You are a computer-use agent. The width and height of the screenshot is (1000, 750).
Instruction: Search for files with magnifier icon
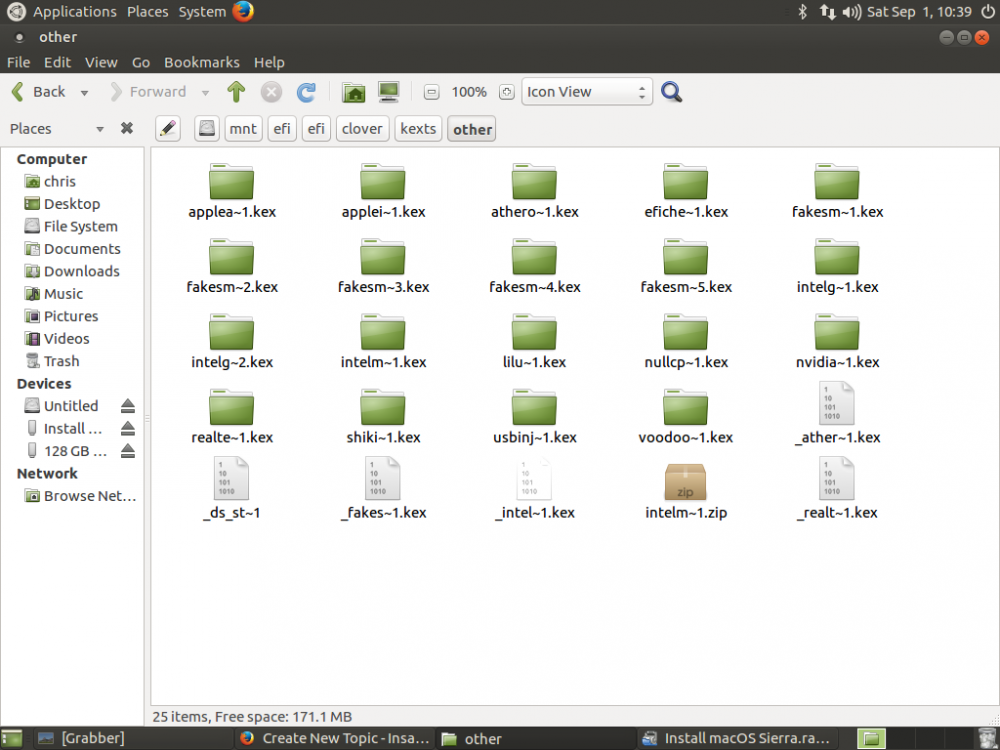[x=671, y=92]
